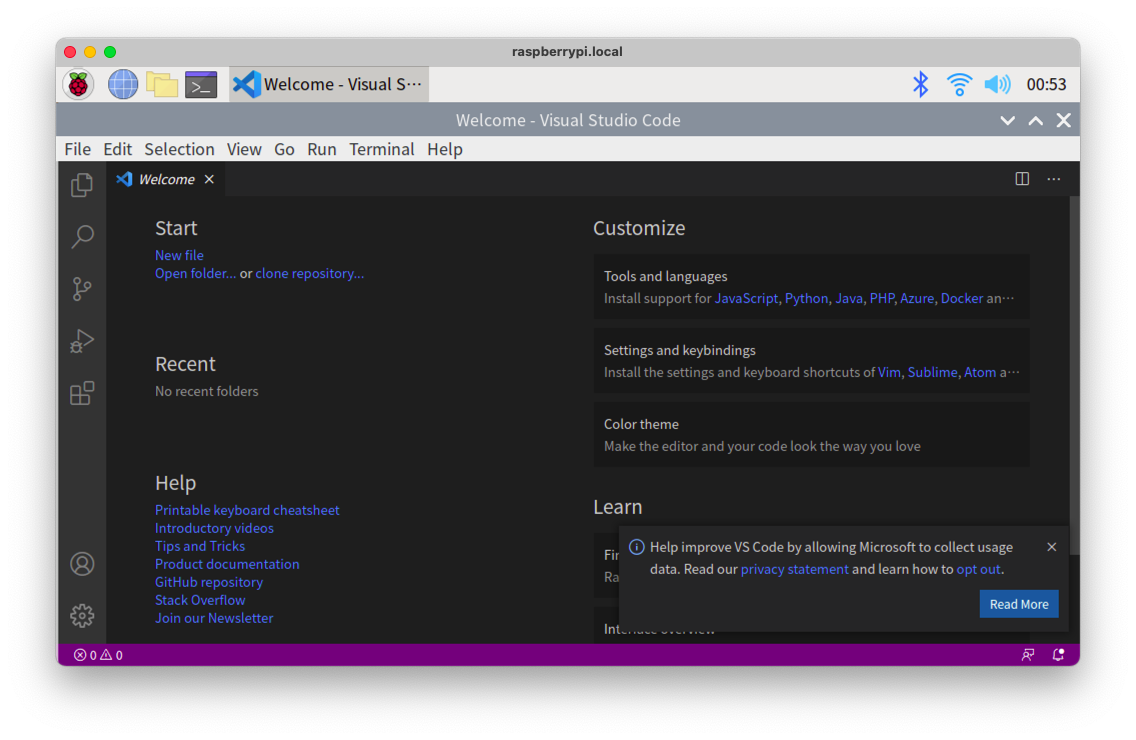Split the editor using the split icon
This screenshot has width=1136, height=740.
coord(1021,178)
